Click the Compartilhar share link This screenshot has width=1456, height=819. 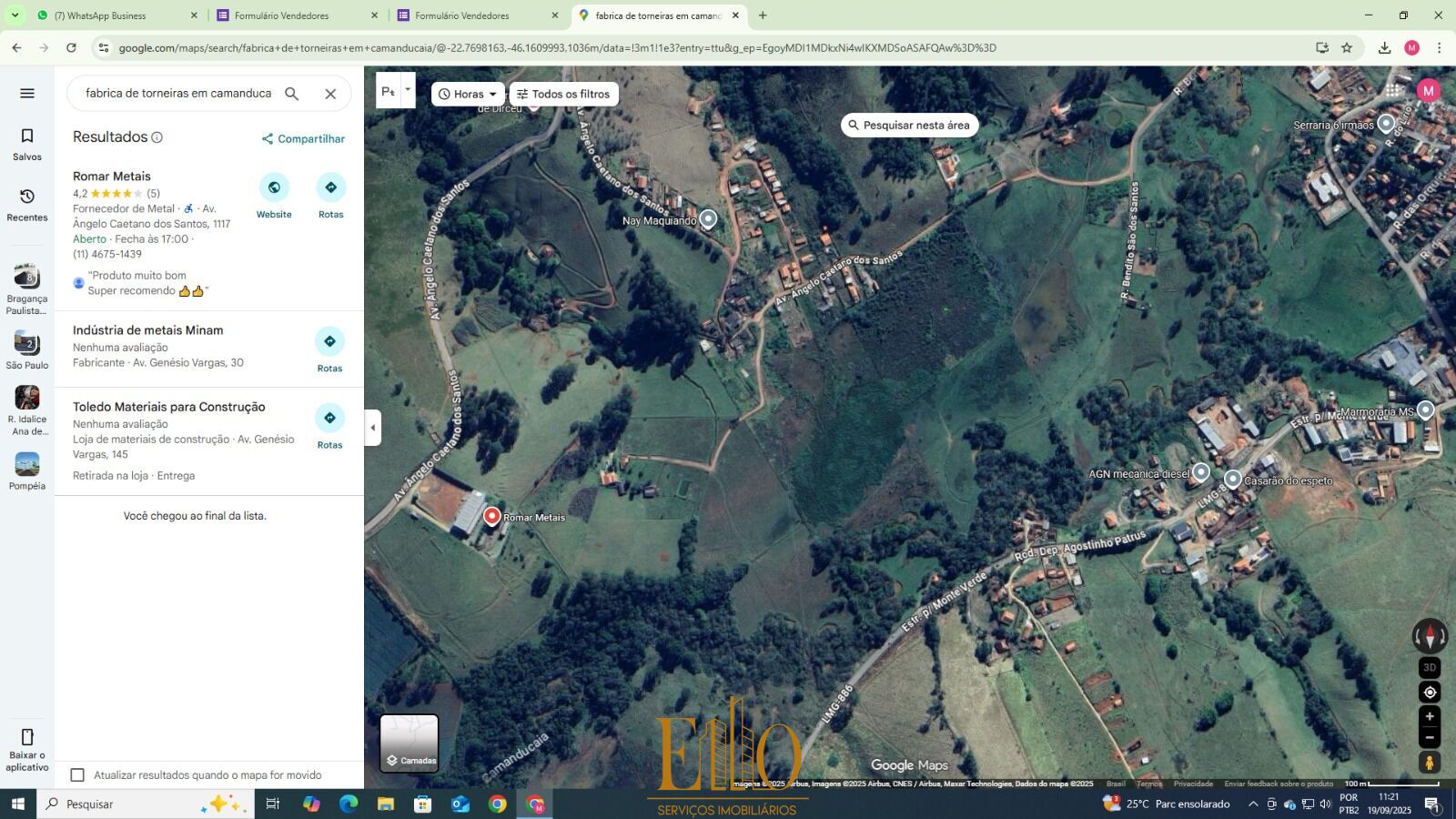(303, 139)
